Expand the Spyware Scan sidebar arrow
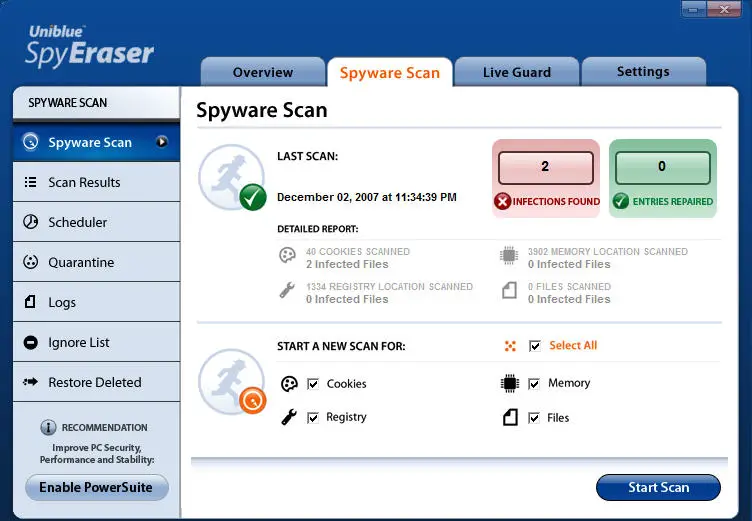 coord(162,142)
